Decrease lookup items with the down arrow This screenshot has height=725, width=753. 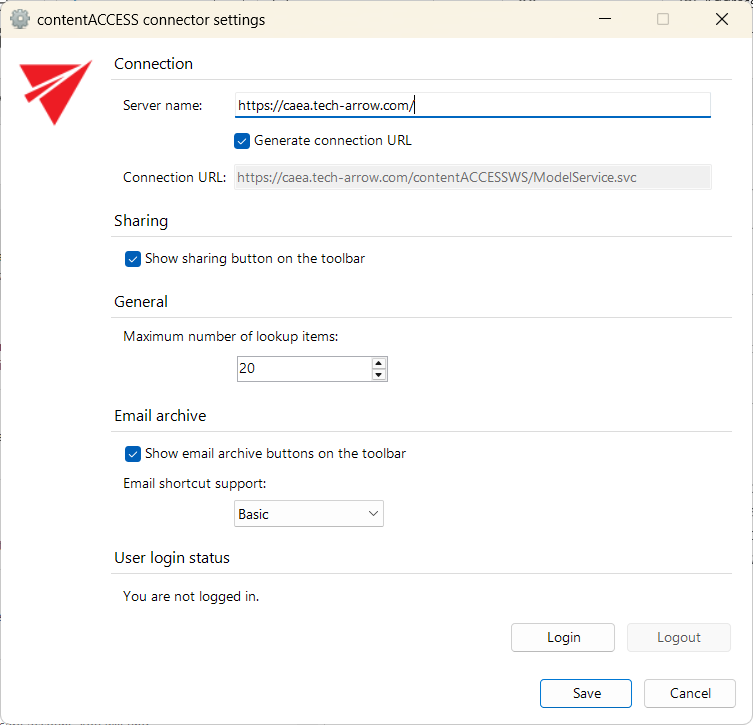[x=378, y=375]
